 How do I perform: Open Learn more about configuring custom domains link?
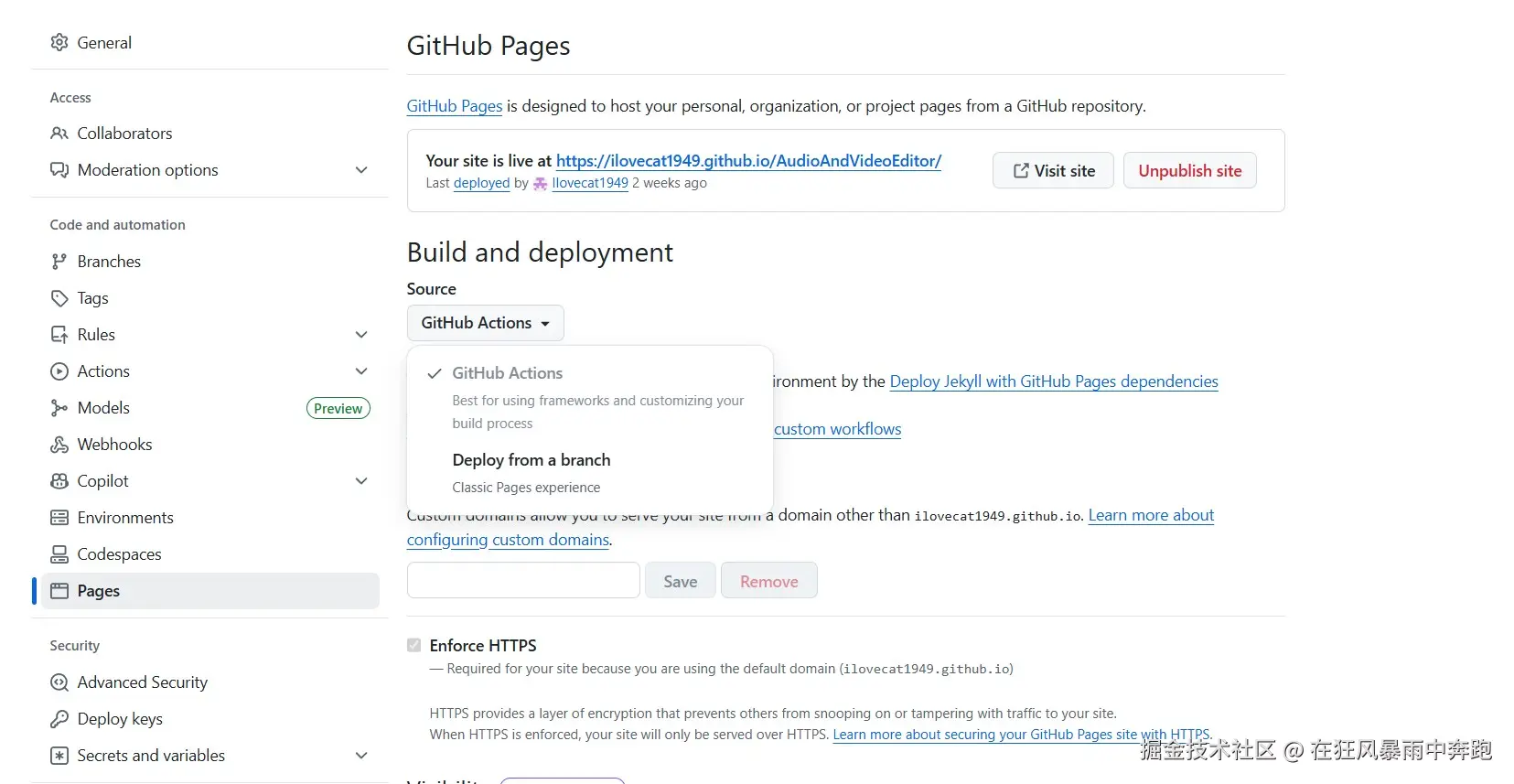tap(1151, 515)
